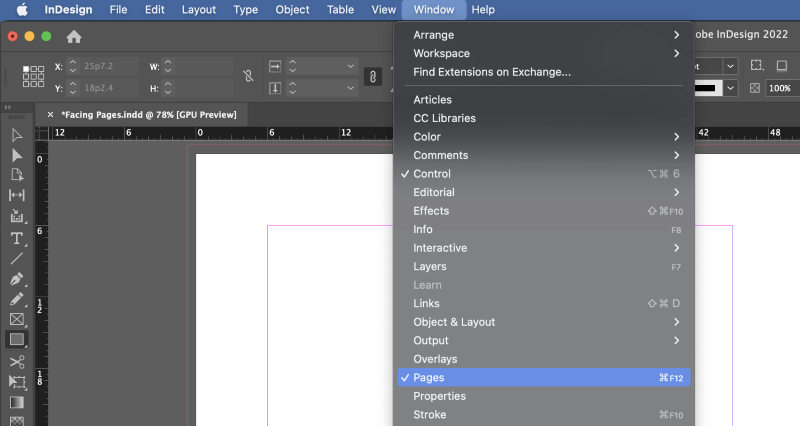Click the reference point locator grid
This screenshot has height=426, width=800.
(x=33, y=77)
